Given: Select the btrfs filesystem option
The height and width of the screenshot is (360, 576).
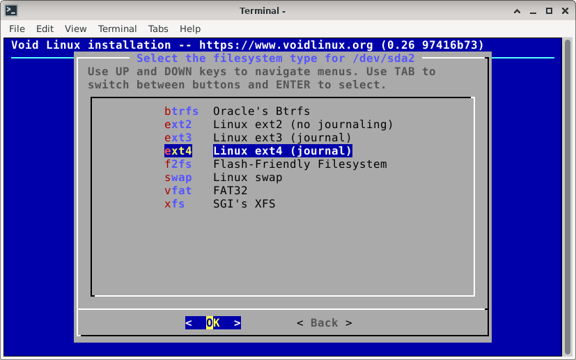Looking at the screenshot, I should click(237, 111).
